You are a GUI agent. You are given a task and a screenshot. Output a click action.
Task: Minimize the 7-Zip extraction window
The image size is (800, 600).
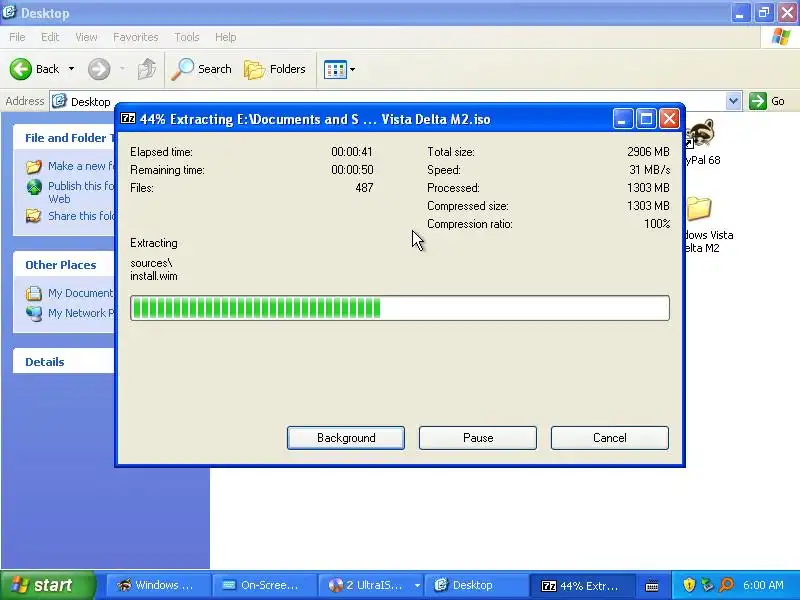pyautogui.click(x=623, y=119)
